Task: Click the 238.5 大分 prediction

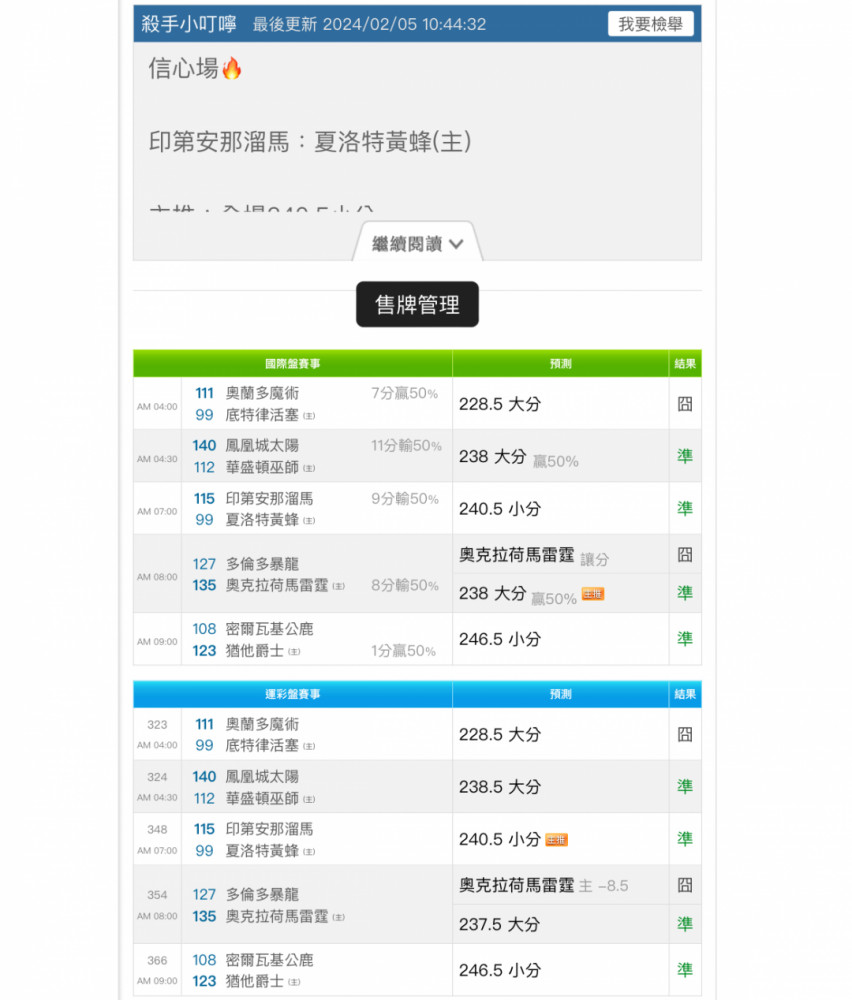Action: tap(500, 786)
